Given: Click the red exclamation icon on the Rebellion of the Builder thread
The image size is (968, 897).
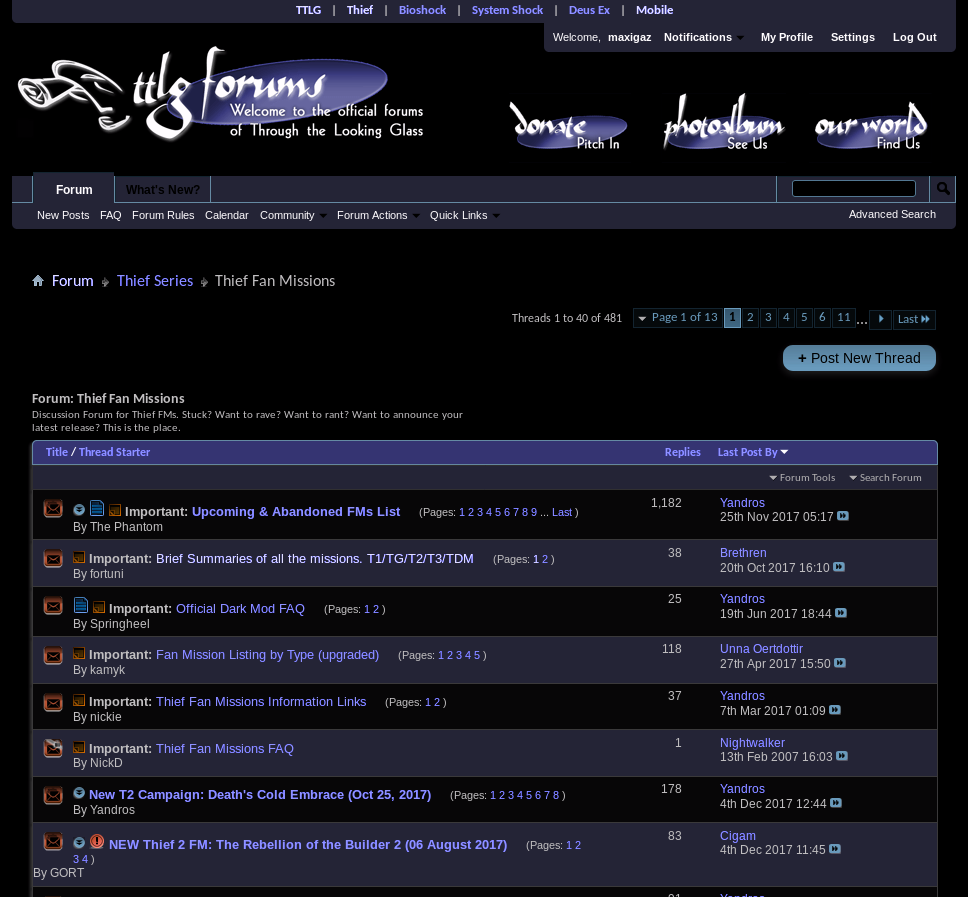Looking at the screenshot, I should click(x=97, y=841).
